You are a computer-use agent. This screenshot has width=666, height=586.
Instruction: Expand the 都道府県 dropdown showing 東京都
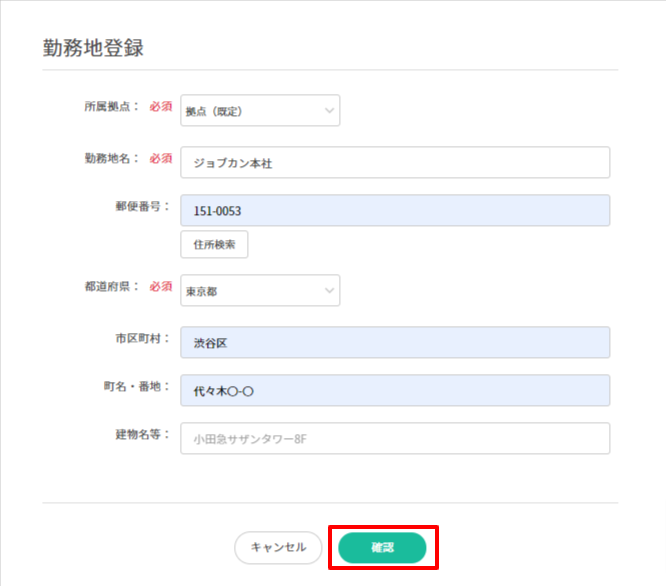(x=260, y=291)
